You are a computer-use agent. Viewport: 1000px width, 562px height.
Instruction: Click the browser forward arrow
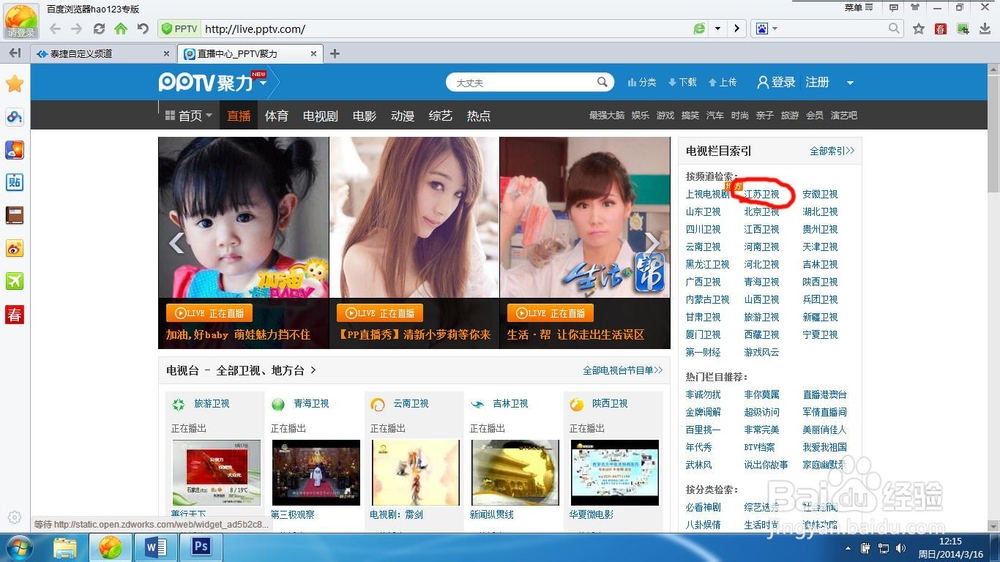coord(77,29)
